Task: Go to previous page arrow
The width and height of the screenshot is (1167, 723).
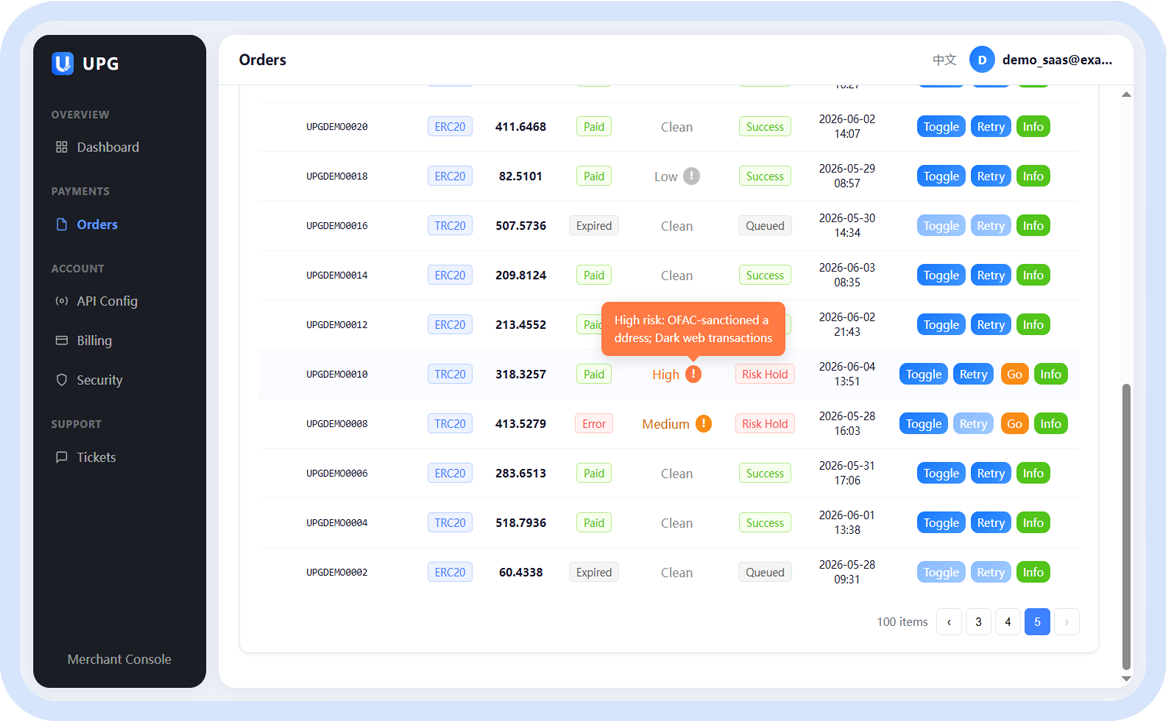Action: click(949, 622)
